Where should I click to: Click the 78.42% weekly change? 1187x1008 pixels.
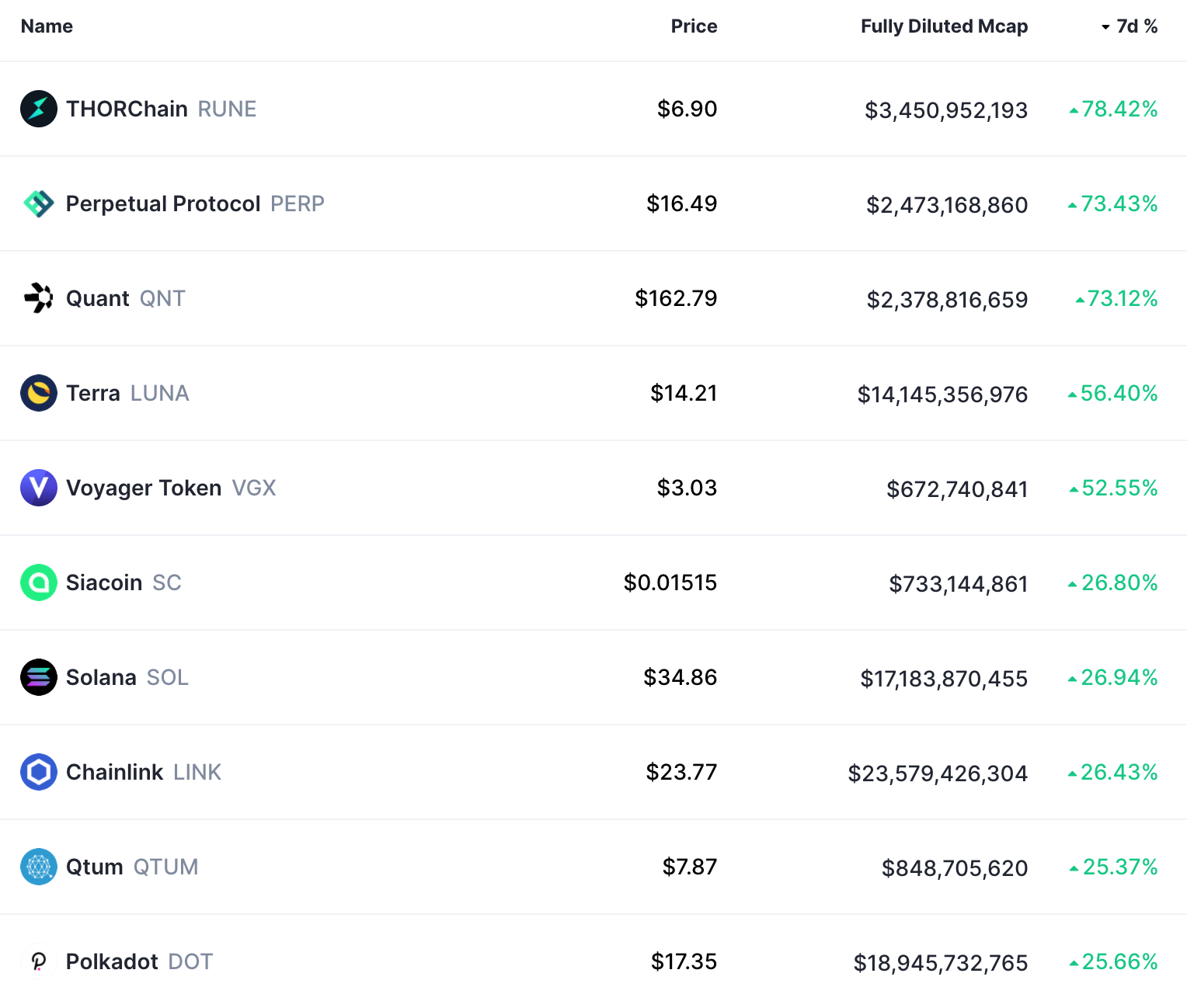click(1113, 109)
